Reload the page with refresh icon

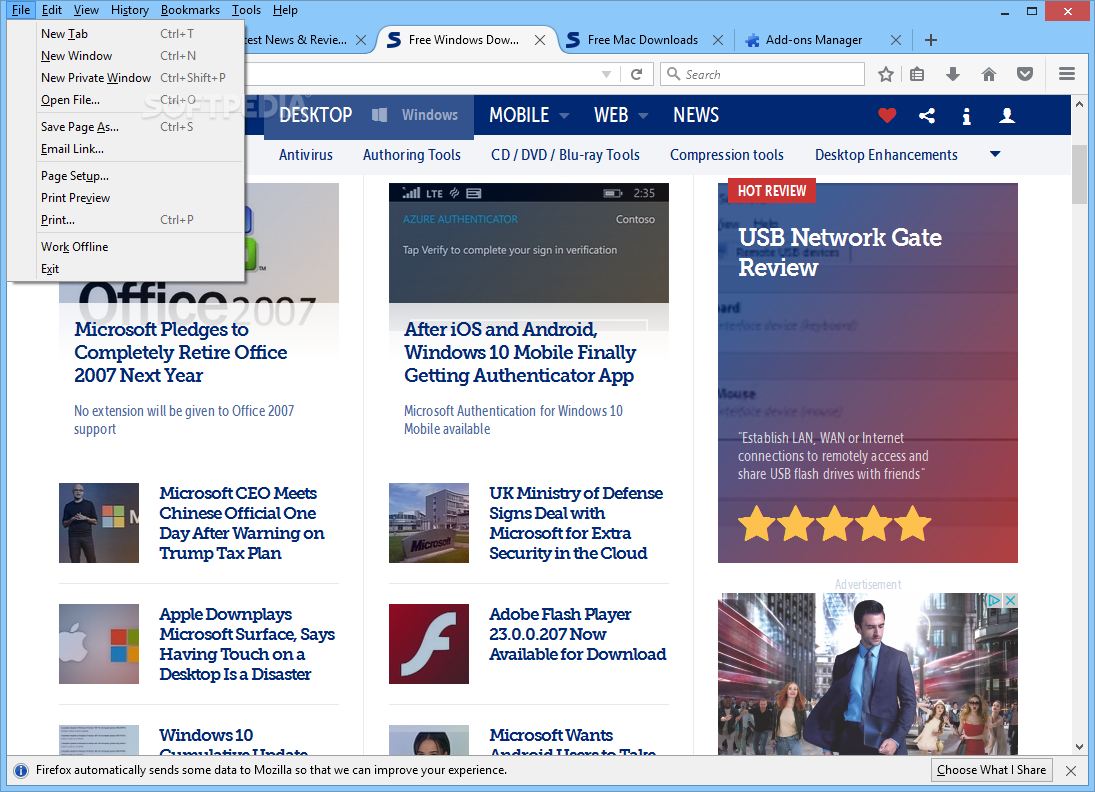point(636,74)
